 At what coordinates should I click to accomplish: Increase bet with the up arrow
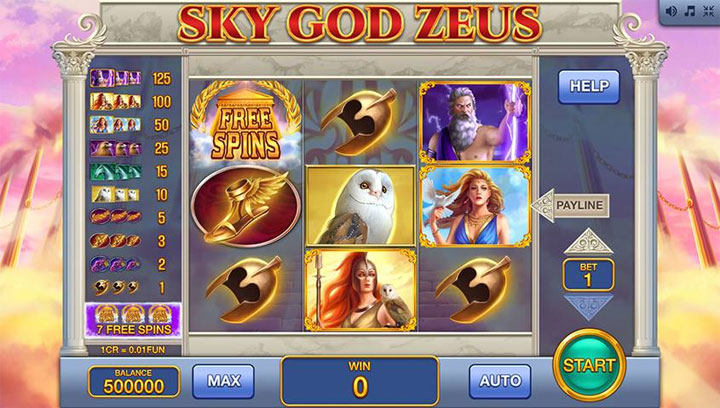pos(588,241)
